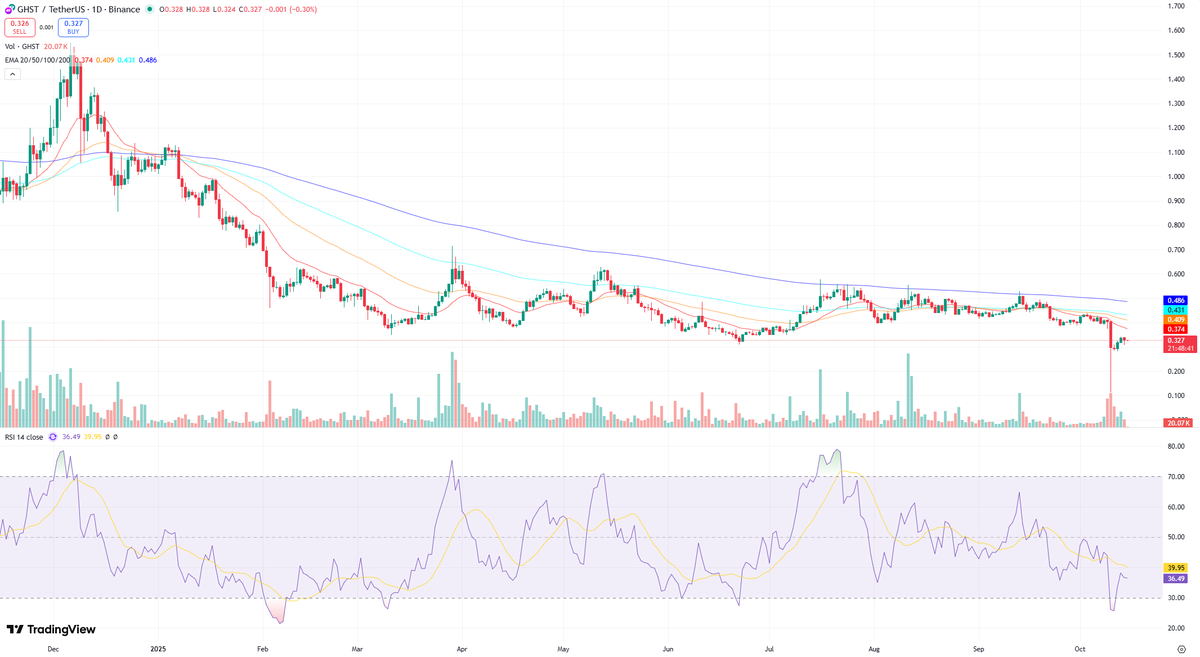Screen dimensions: 1200x657
Task: Click the red 20.07K volume axis label
Action: coord(1176,423)
